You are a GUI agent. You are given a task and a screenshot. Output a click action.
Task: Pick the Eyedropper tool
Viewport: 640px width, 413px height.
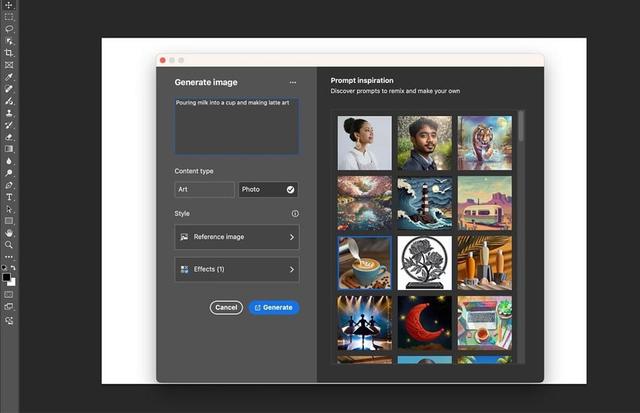point(9,77)
